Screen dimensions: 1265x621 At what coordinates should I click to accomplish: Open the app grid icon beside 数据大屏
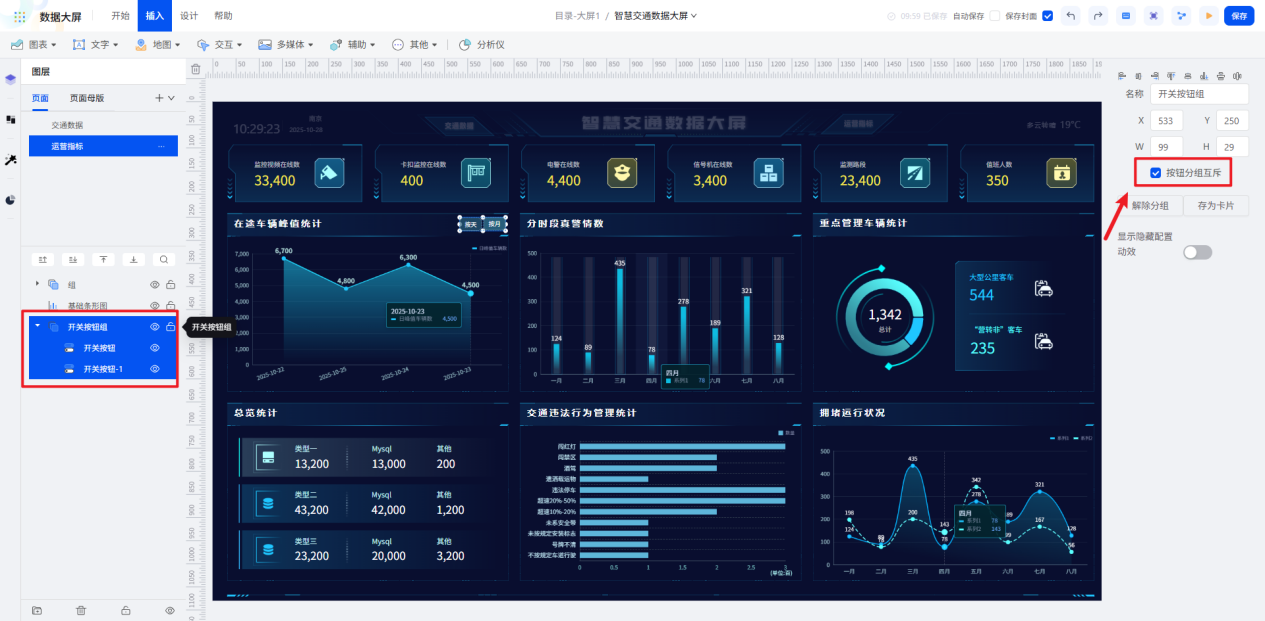(x=20, y=16)
